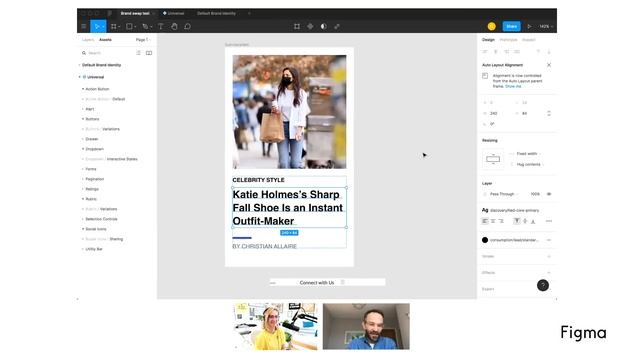Image resolution: width=640 pixels, height=360 pixels.
Task: Click the Share button
Action: pos(511,27)
